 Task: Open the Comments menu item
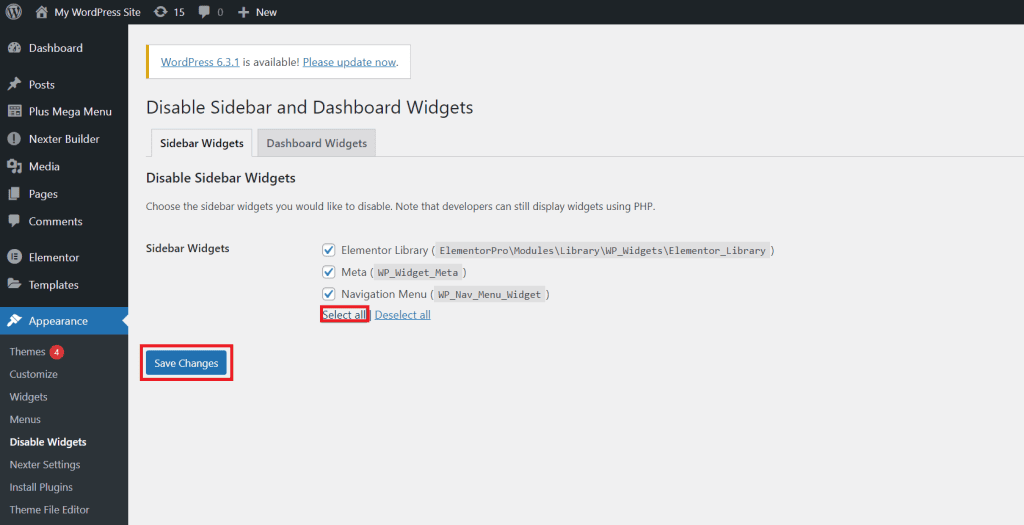click(x=64, y=221)
